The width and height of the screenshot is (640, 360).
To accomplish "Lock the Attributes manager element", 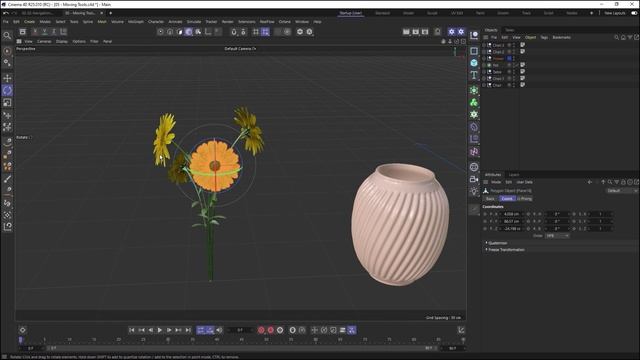I will click(623, 182).
